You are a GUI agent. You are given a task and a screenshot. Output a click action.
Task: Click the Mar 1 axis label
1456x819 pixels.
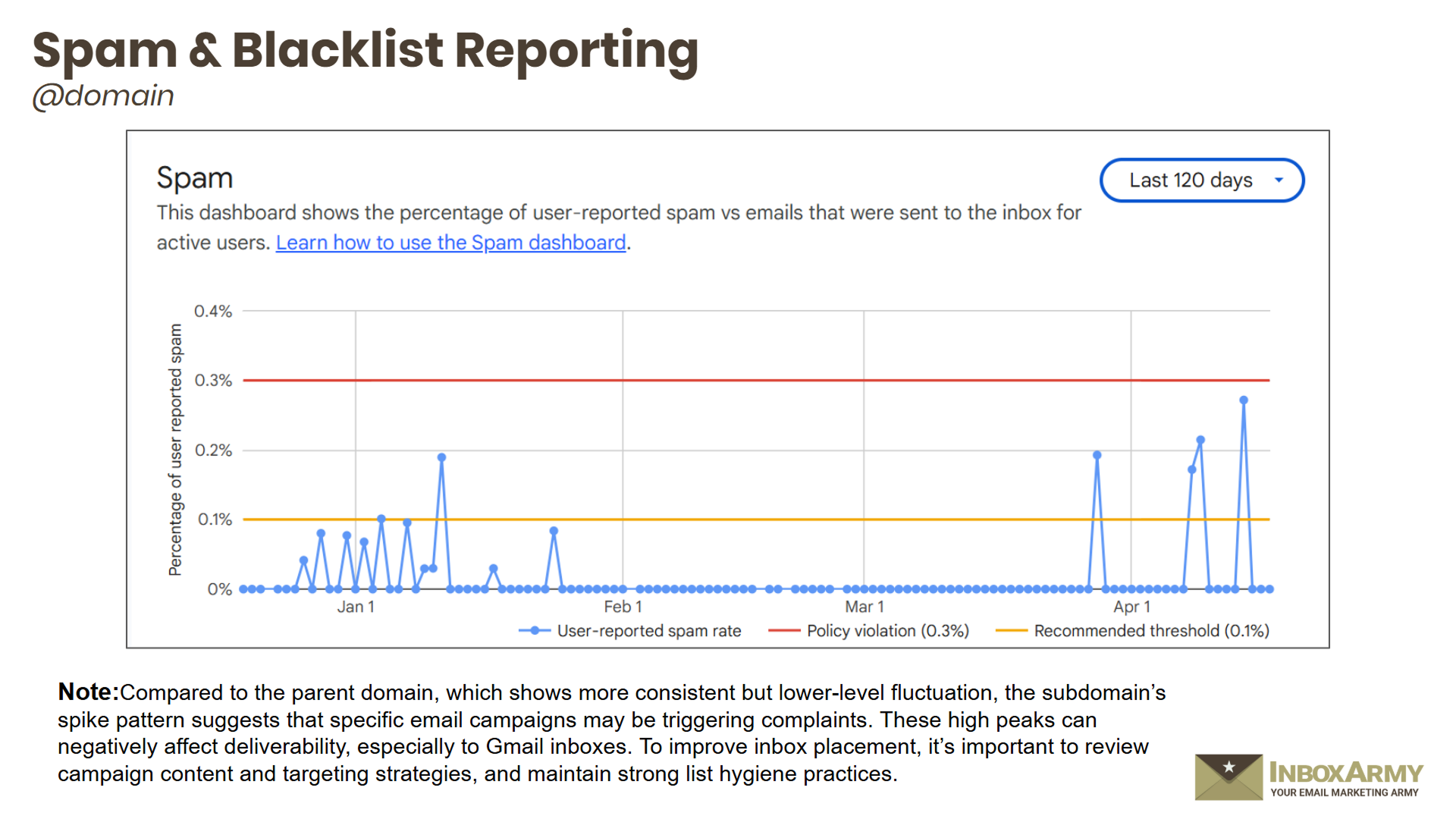(x=864, y=607)
